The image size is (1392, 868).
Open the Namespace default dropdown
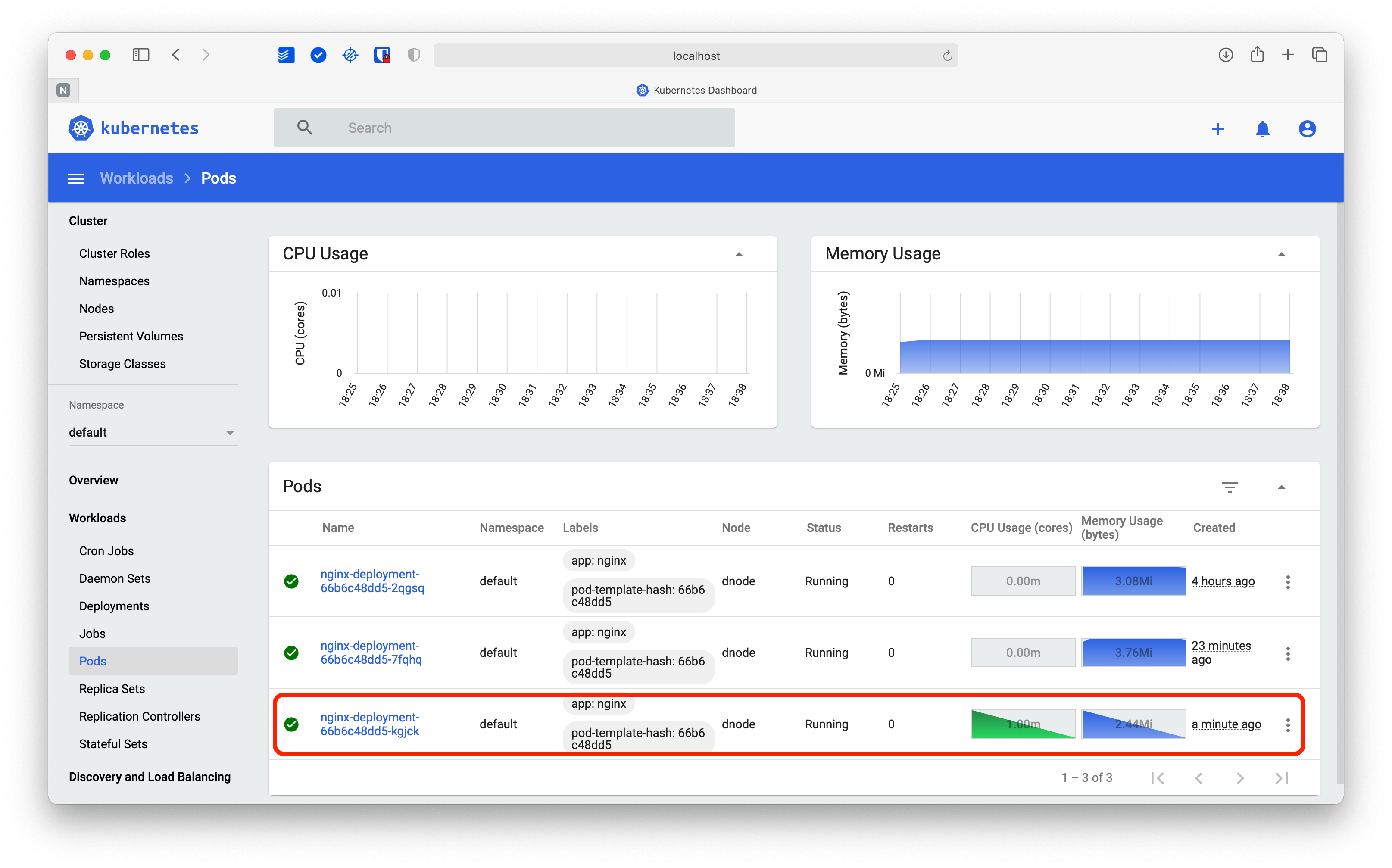pos(153,432)
